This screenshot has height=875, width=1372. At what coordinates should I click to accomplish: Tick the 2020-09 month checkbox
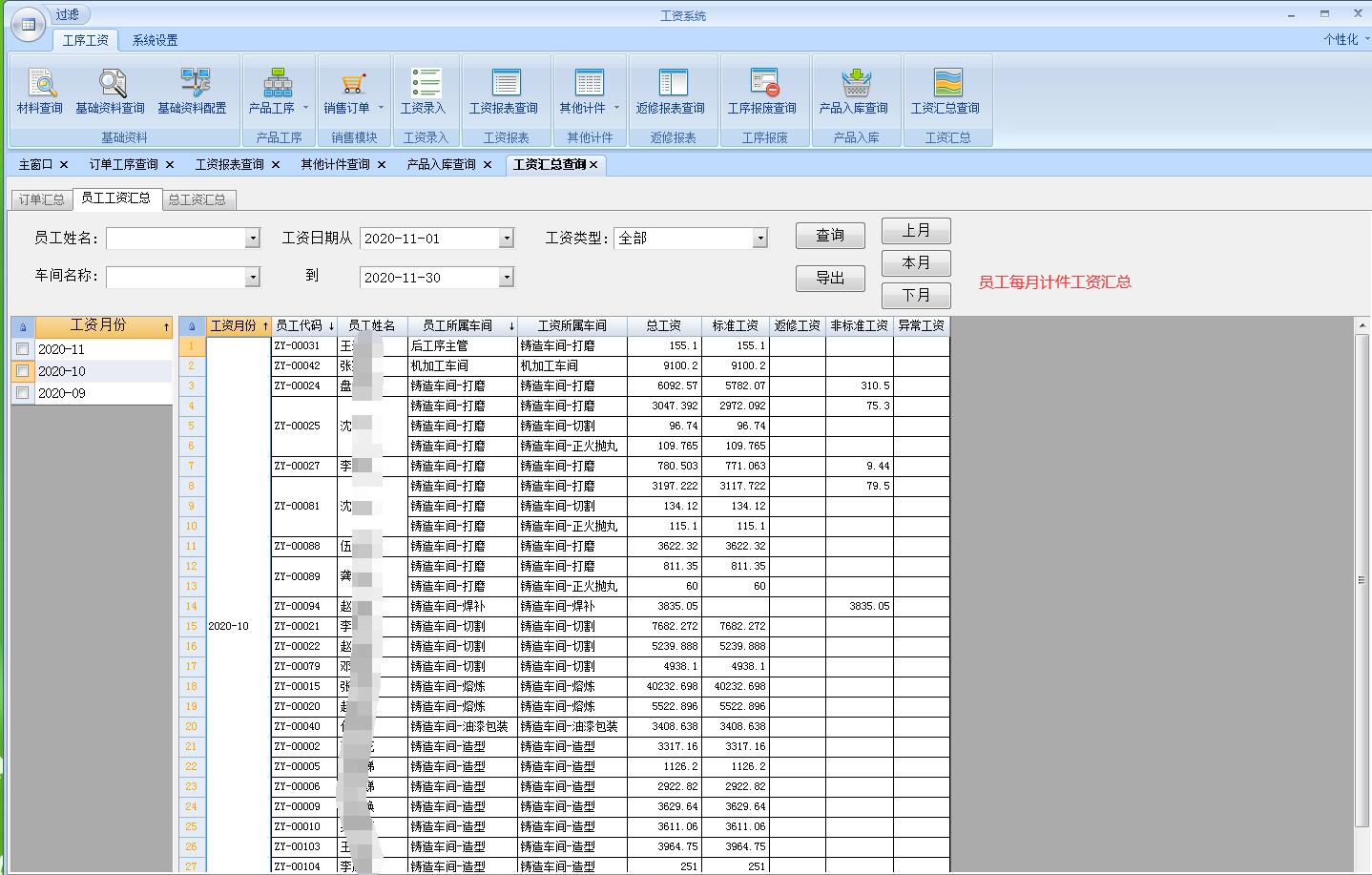point(23,393)
